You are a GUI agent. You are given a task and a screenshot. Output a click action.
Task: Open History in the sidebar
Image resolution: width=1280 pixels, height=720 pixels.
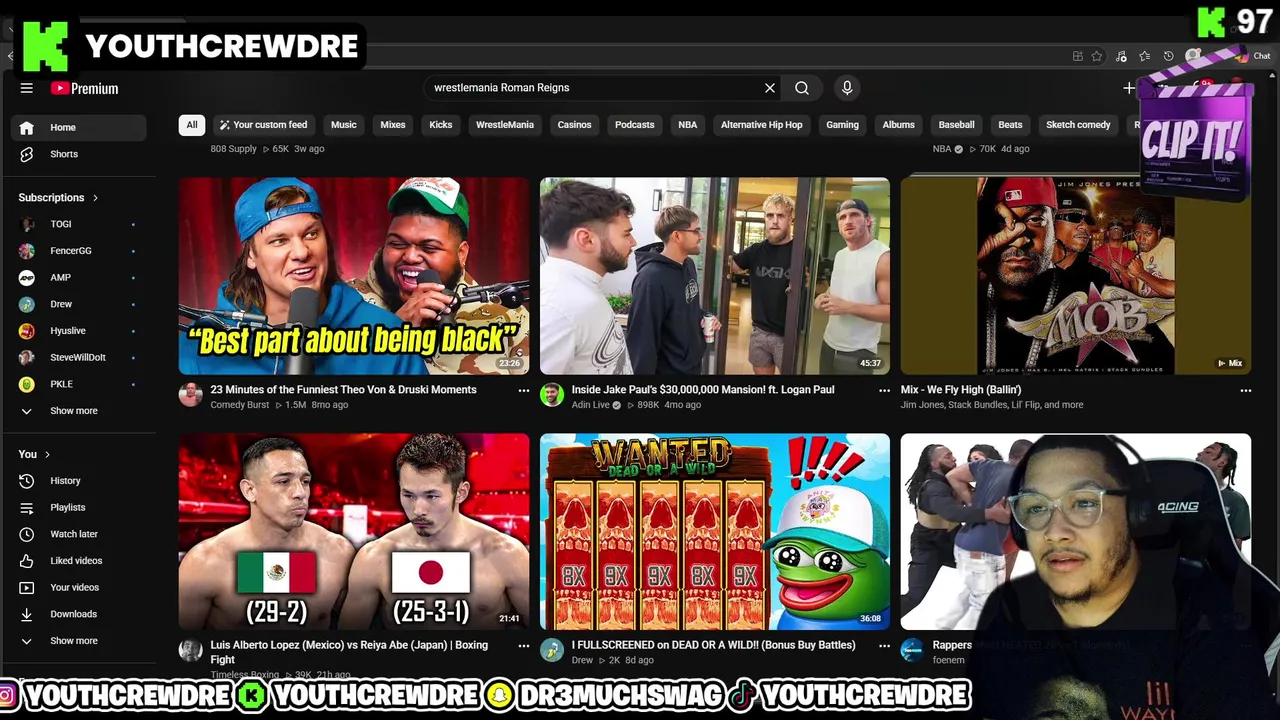click(x=79, y=481)
